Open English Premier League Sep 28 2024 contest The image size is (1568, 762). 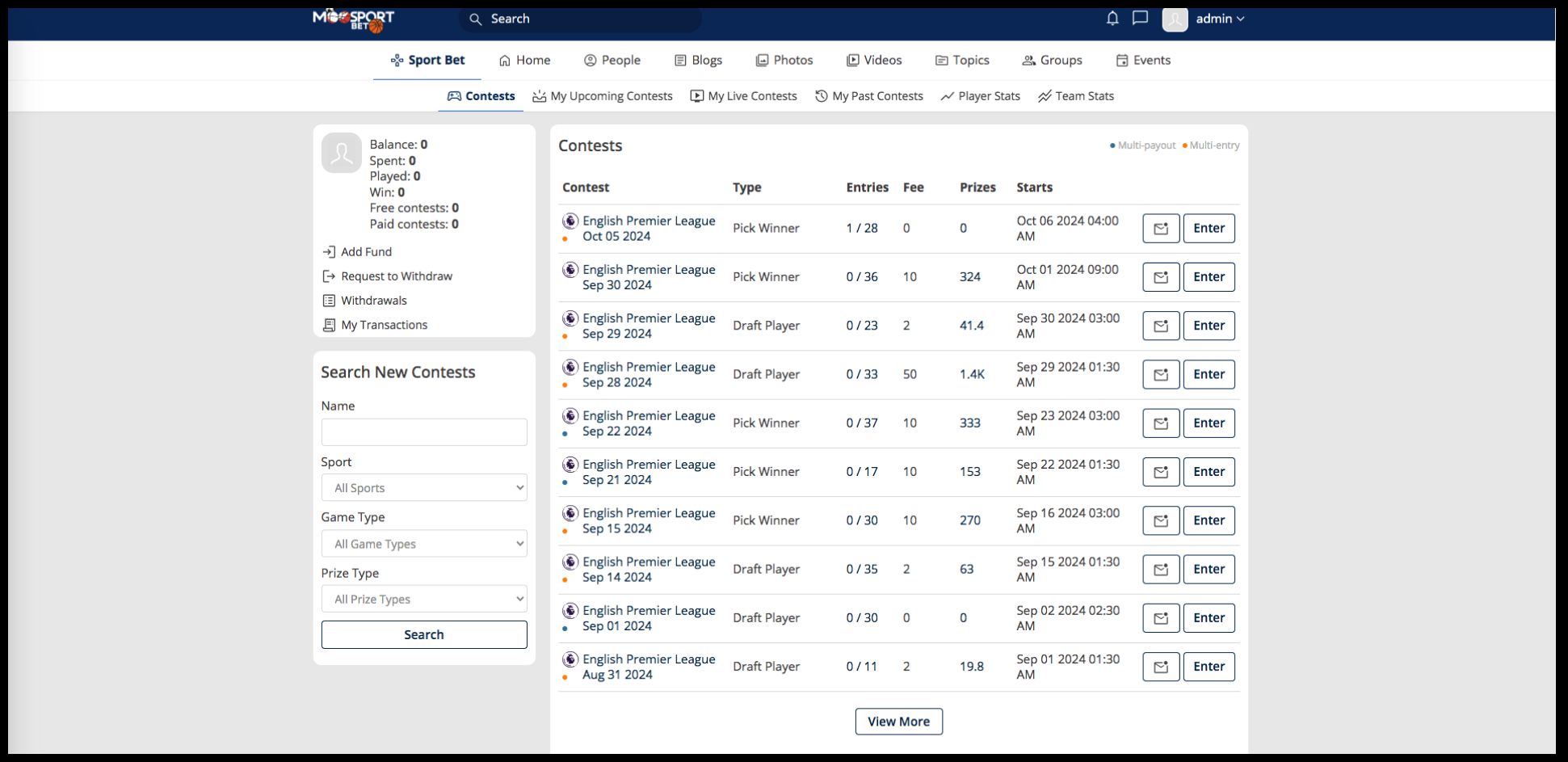coord(649,374)
